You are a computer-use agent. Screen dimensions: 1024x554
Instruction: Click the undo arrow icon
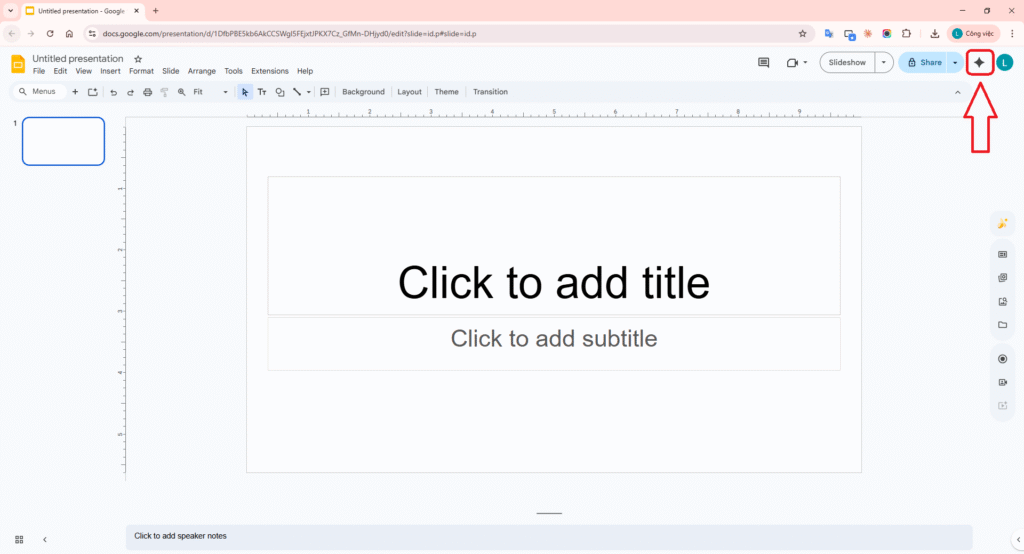113,92
